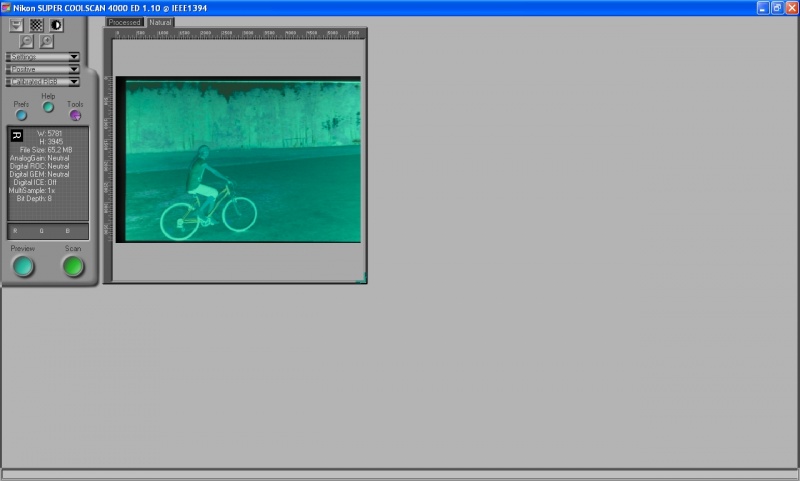Viewport: 800px width, 481px height.
Task: Click the Digital GEM: Neutral line
Action: 39,174
